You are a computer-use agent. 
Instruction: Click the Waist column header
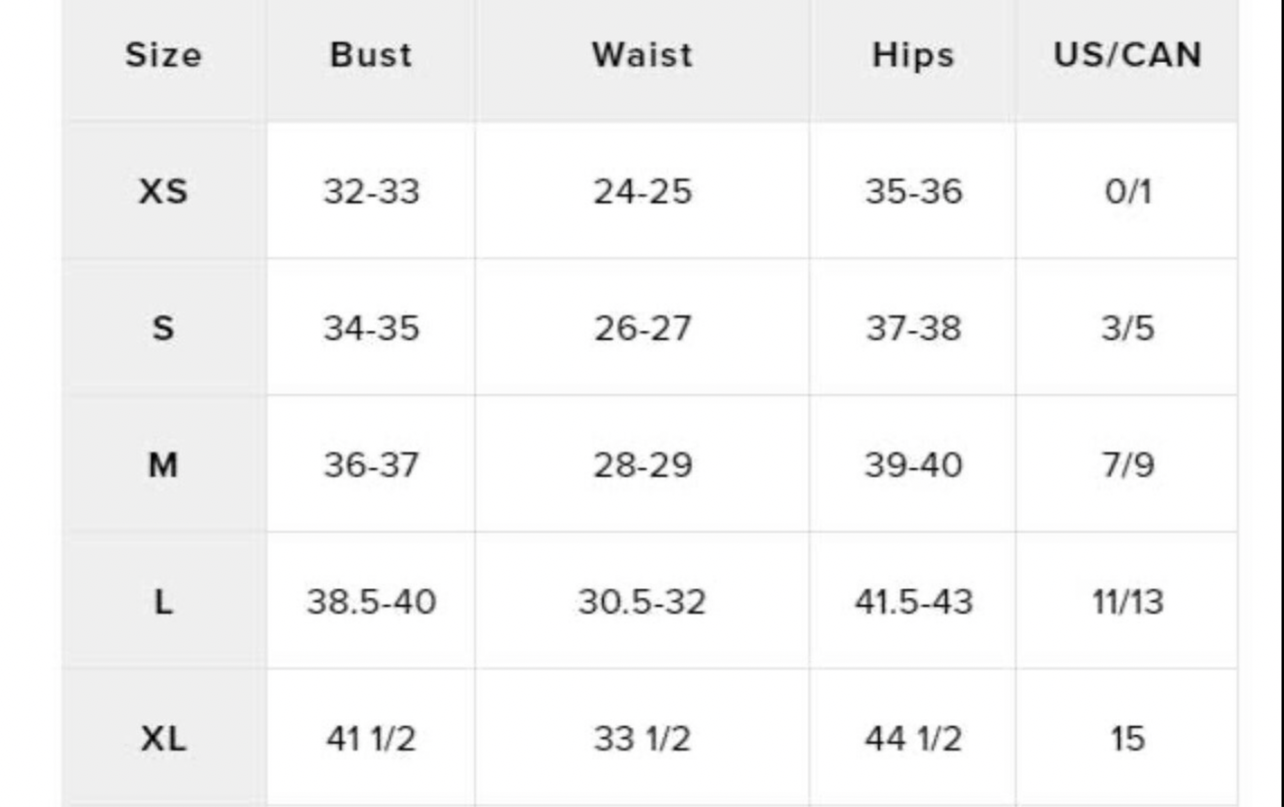tap(642, 55)
